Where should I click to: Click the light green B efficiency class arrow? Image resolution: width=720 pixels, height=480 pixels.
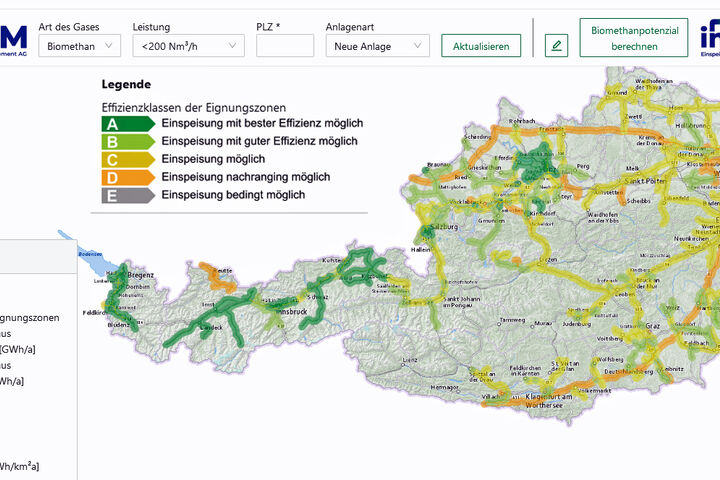click(128, 142)
